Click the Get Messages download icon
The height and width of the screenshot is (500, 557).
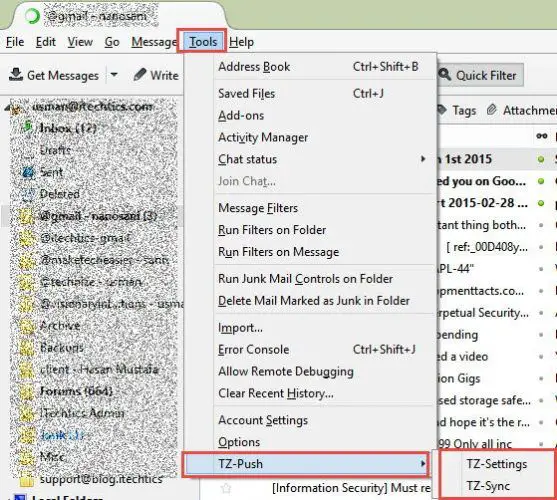[x=16, y=75]
